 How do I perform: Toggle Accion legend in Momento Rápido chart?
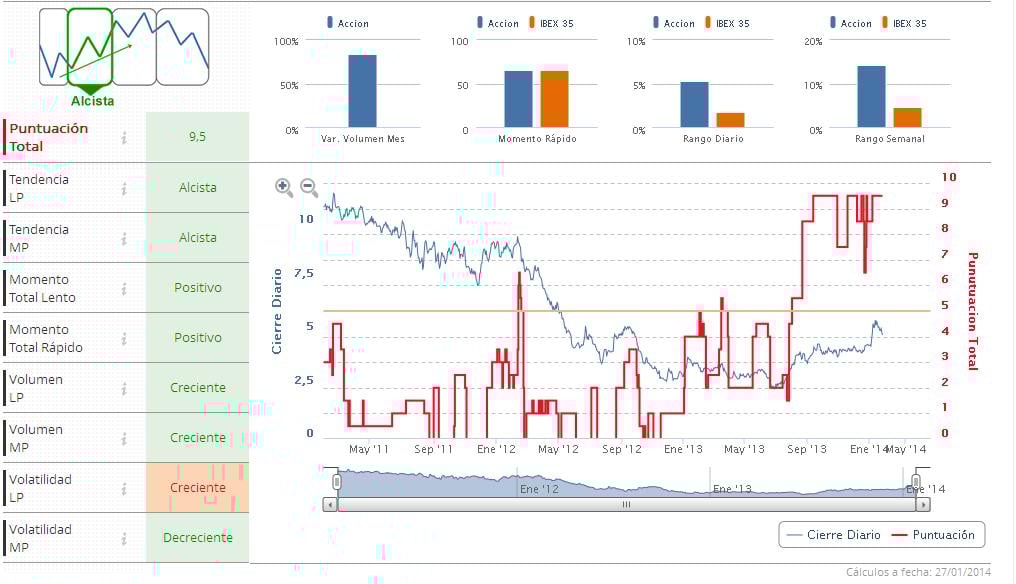pos(498,23)
